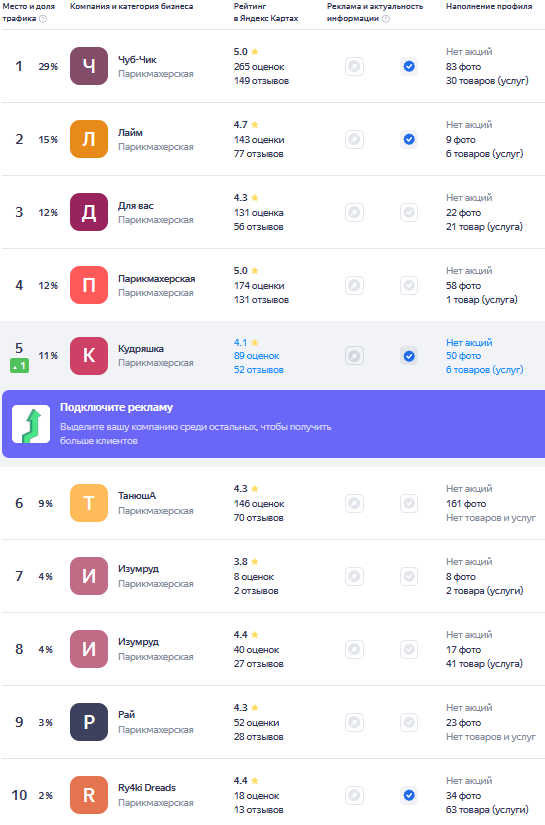545x825 pixels.
Task: Click the advertising icon in Чуб-Чик row
Action: tap(355, 67)
